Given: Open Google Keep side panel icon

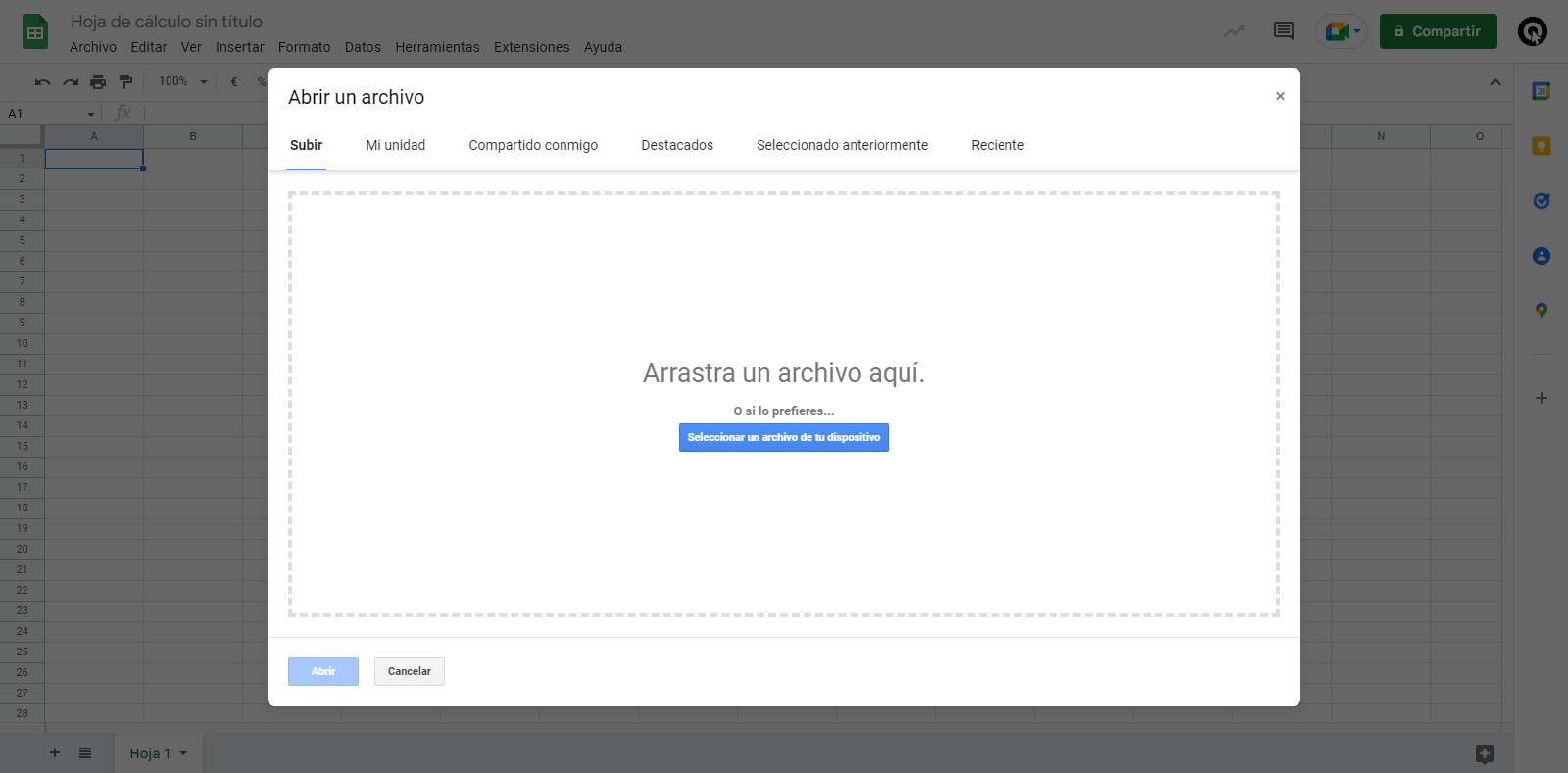Looking at the screenshot, I should click(1541, 146).
